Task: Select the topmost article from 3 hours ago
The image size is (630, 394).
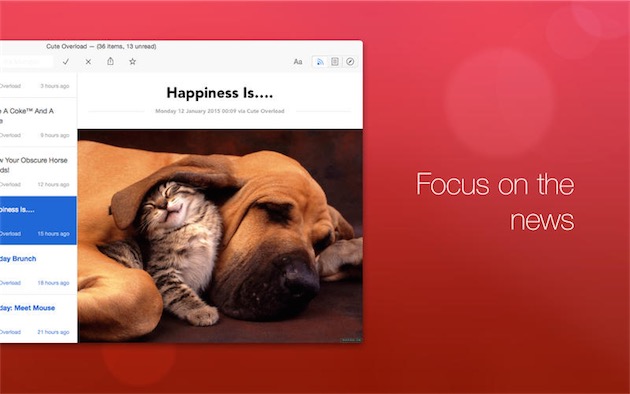Action: 38,85
